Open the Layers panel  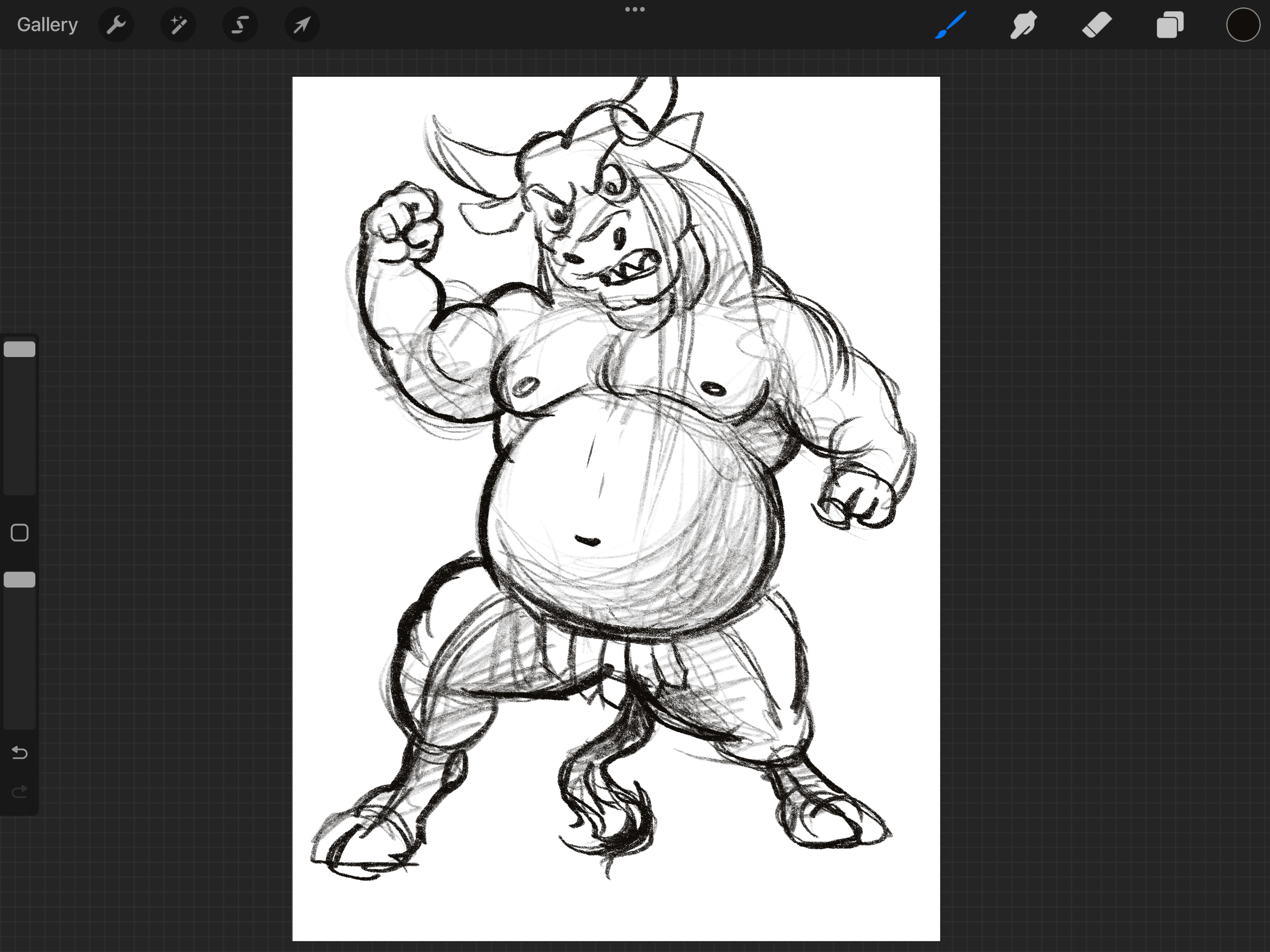coord(1169,25)
